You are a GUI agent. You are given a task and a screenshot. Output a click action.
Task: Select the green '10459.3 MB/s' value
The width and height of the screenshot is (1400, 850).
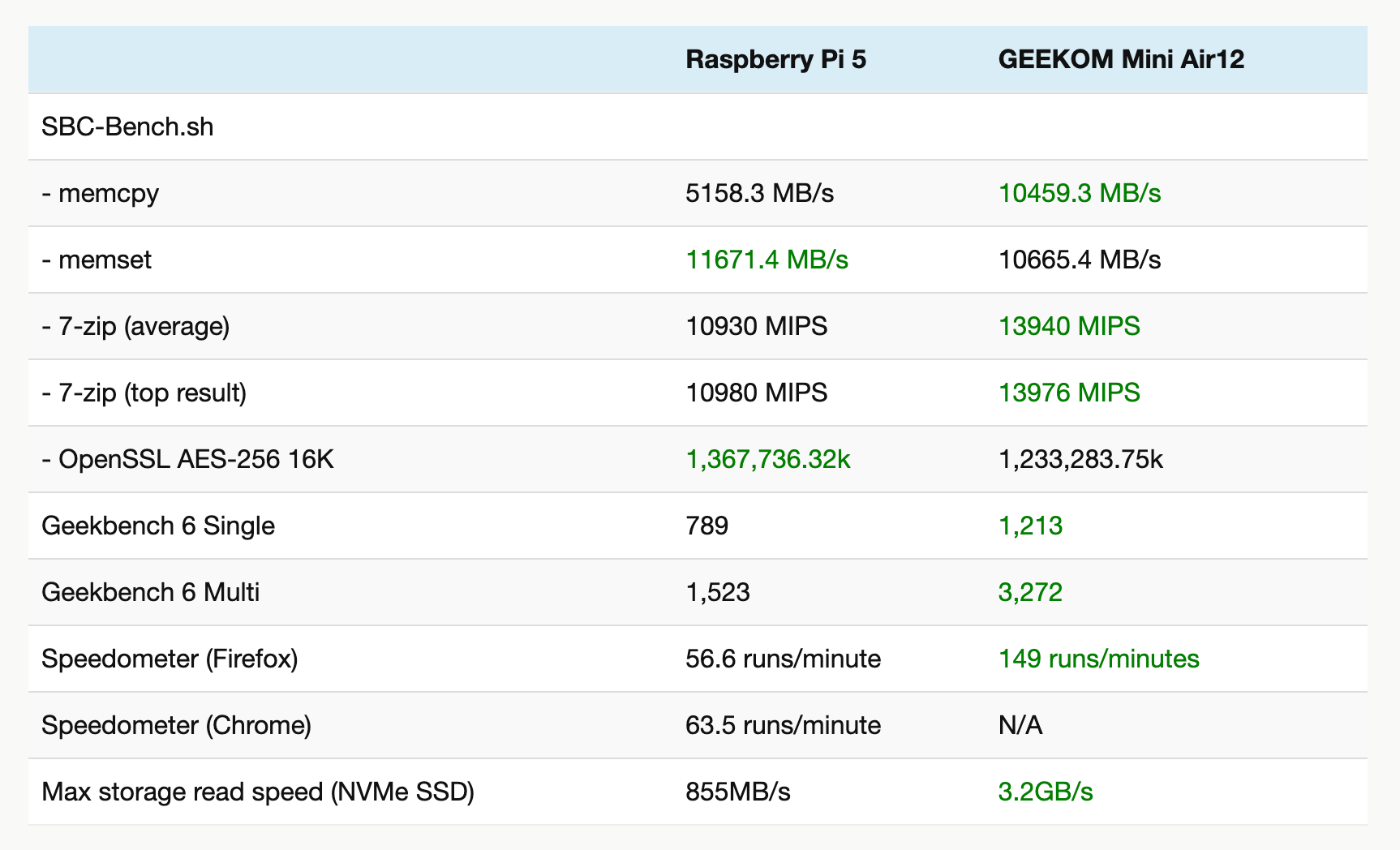click(x=1079, y=193)
